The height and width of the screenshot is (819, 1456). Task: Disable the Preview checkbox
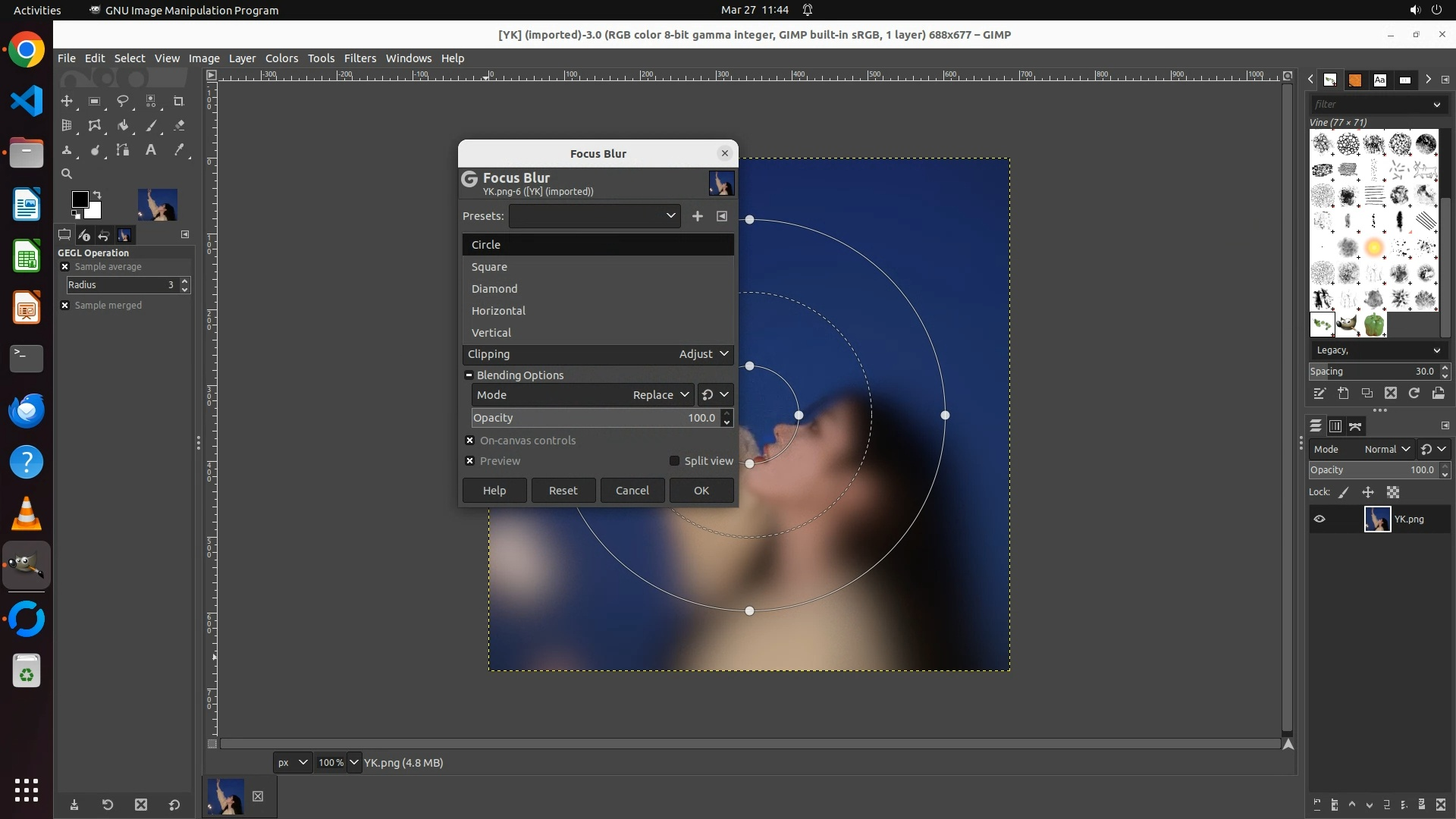point(470,461)
